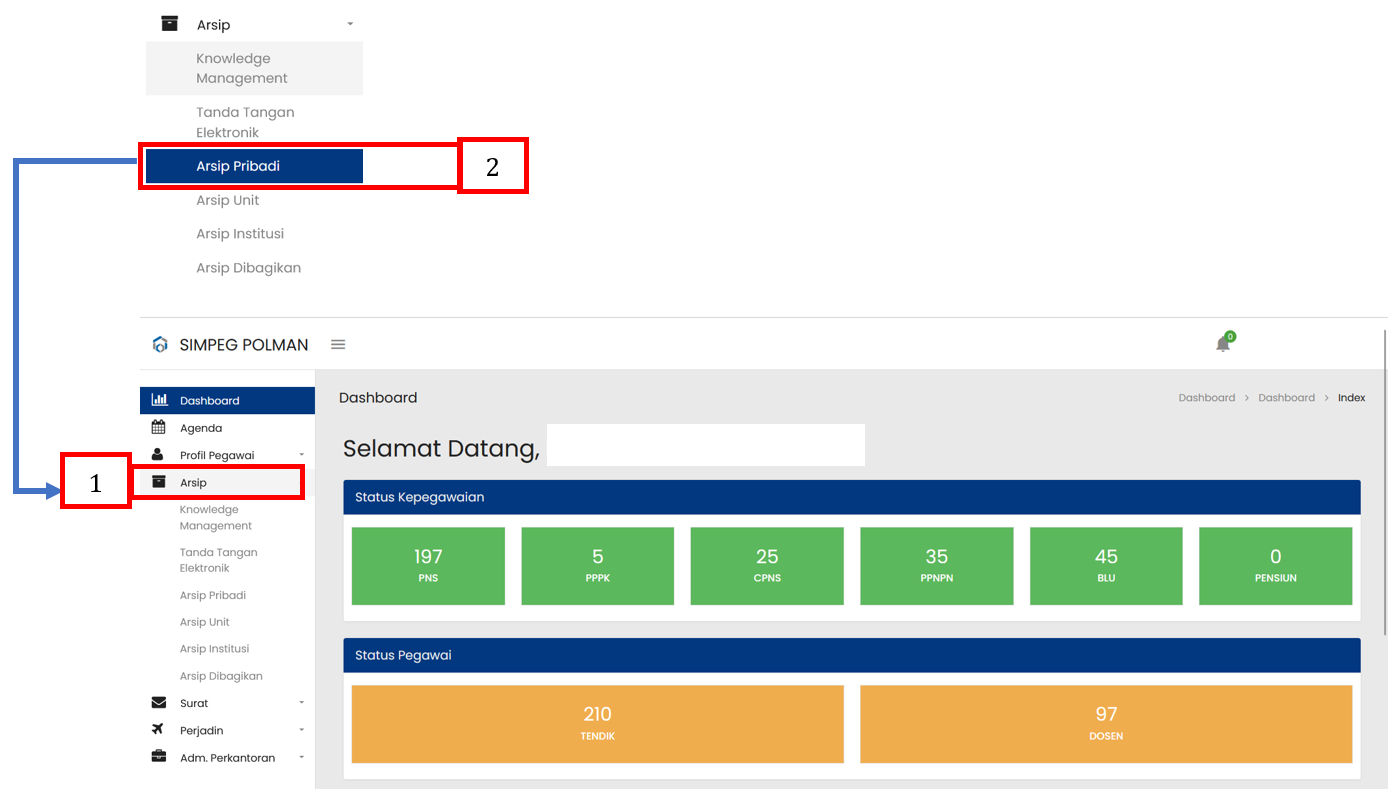Expand the Adm. Perkantoran menu caret
The width and height of the screenshot is (1395, 795).
pyautogui.click(x=302, y=758)
